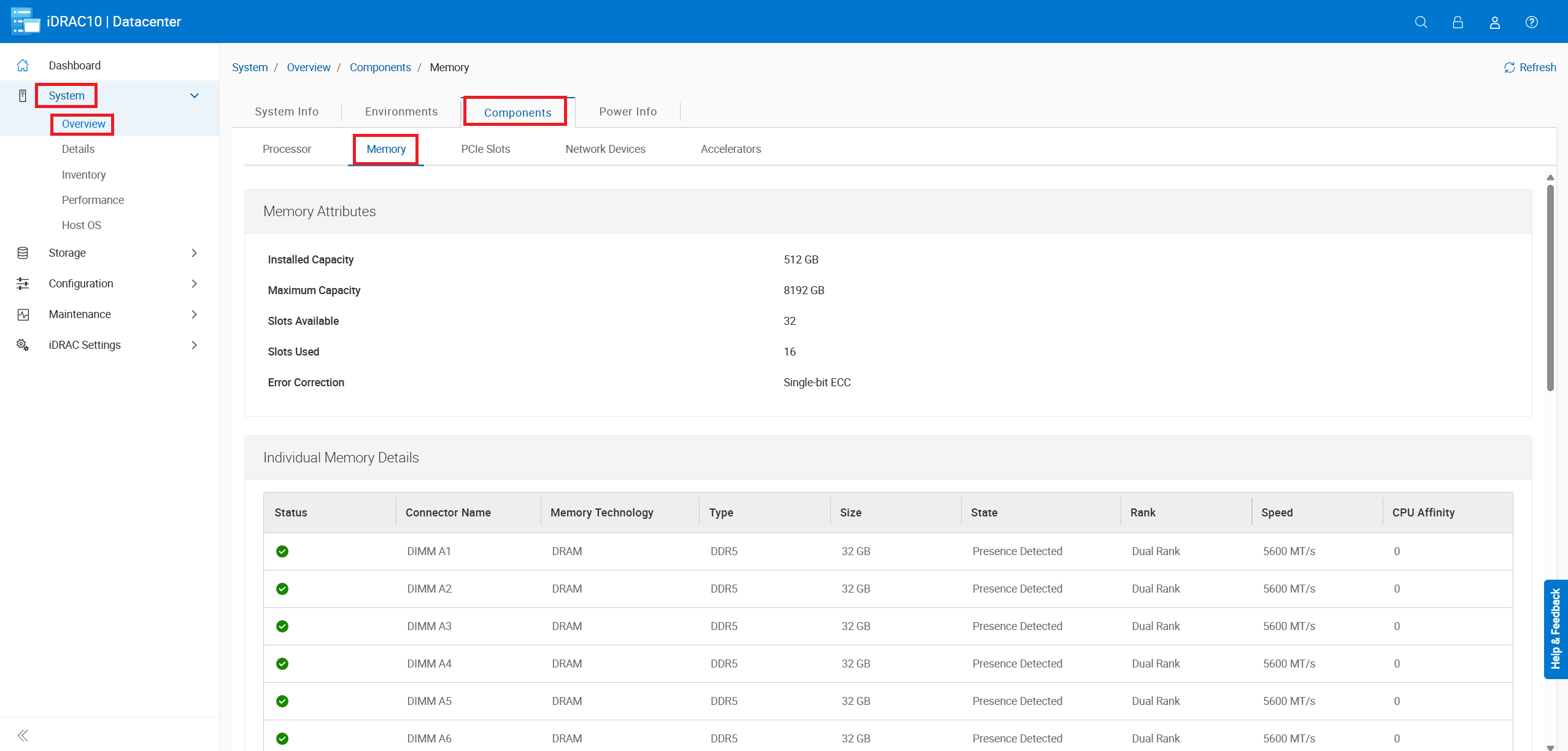Open the Help & Feedback side tab
Image resolution: width=1568 pixels, height=751 pixels.
point(1555,628)
